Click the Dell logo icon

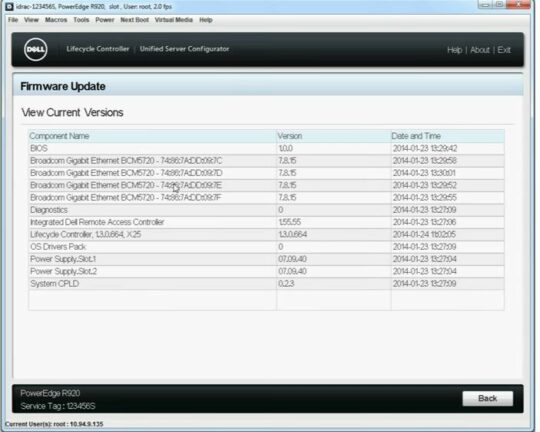pos(35,50)
